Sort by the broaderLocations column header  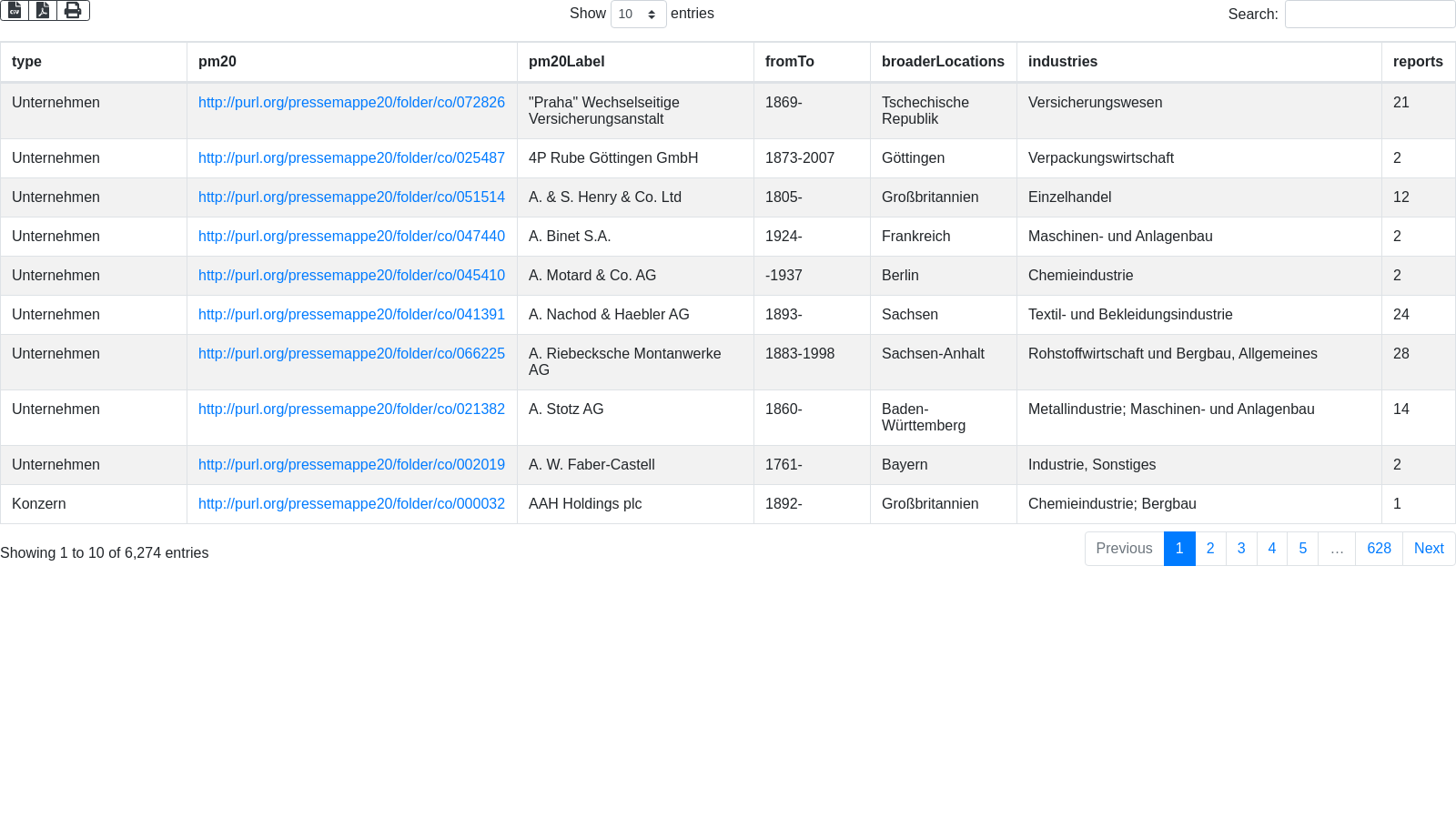pos(943,62)
